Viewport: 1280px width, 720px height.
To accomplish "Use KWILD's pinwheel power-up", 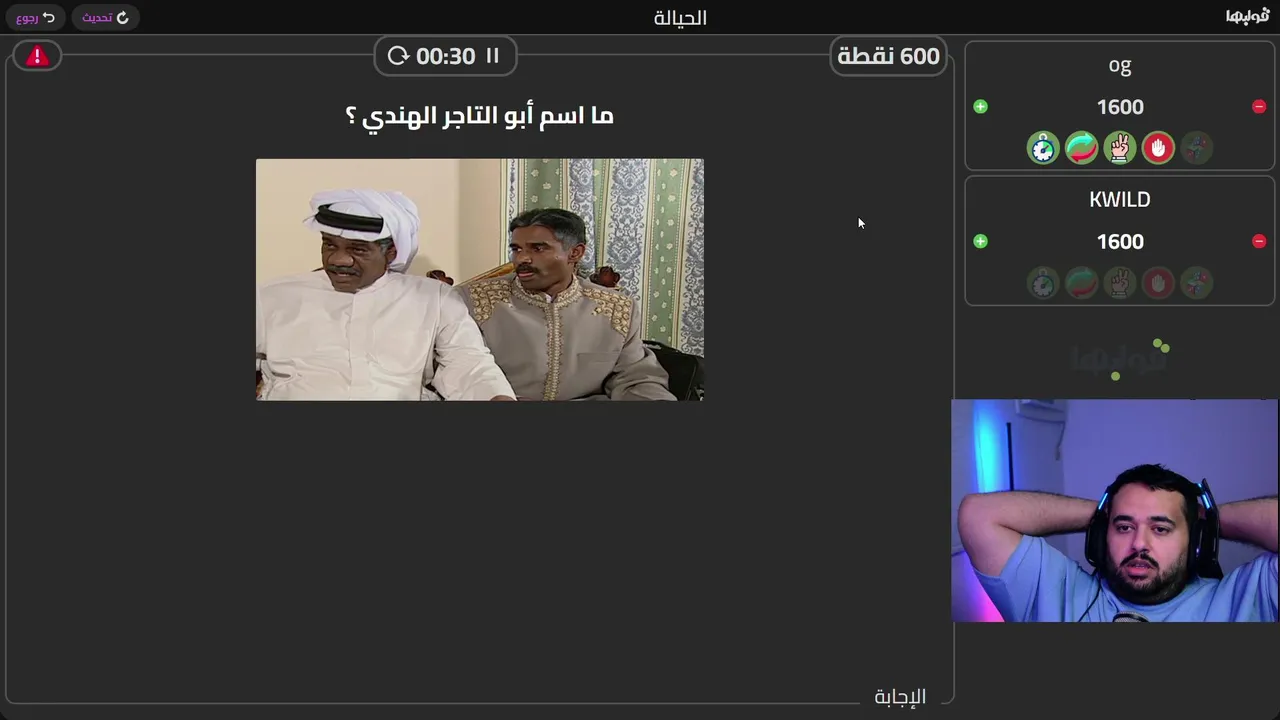I will coord(1196,283).
